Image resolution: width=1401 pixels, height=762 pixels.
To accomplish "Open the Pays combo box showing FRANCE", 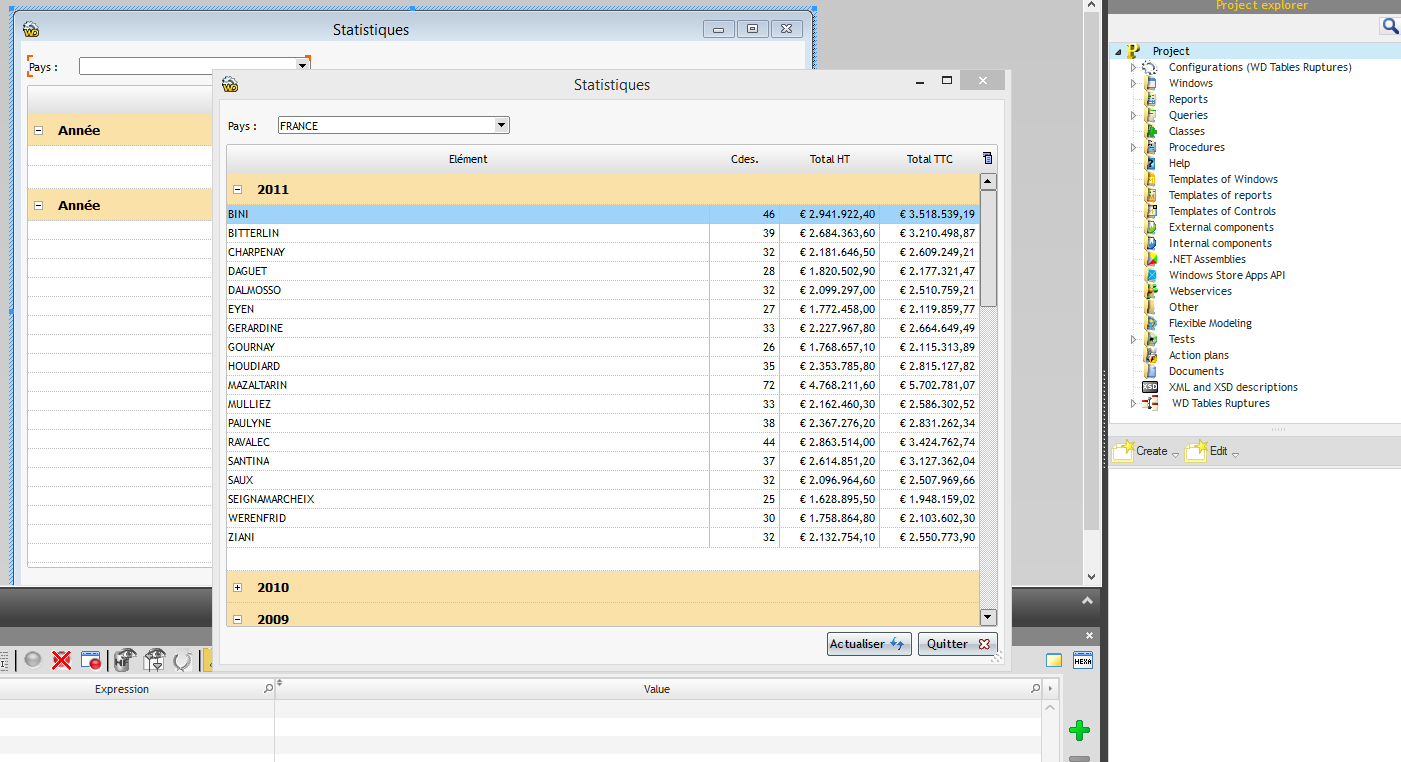I will tap(501, 125).
